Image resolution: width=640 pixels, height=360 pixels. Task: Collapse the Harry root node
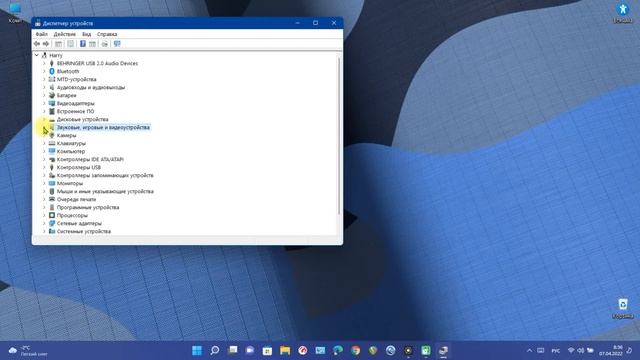(37, 55)
